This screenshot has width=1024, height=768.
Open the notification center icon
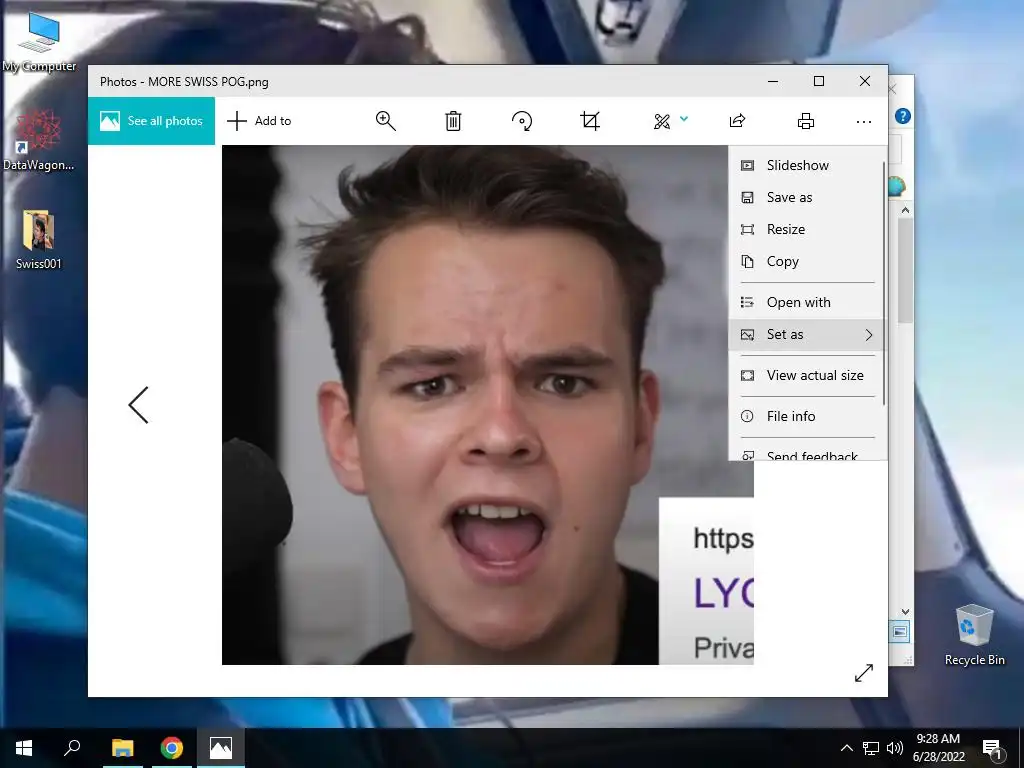click(991, 748)
